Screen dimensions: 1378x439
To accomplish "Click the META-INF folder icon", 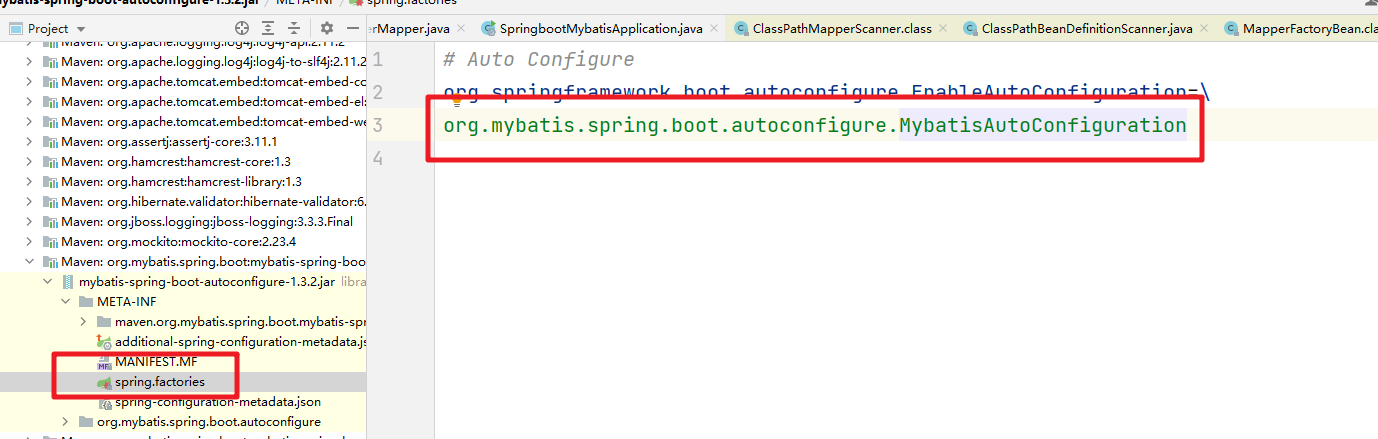I will tap(85, 302).
